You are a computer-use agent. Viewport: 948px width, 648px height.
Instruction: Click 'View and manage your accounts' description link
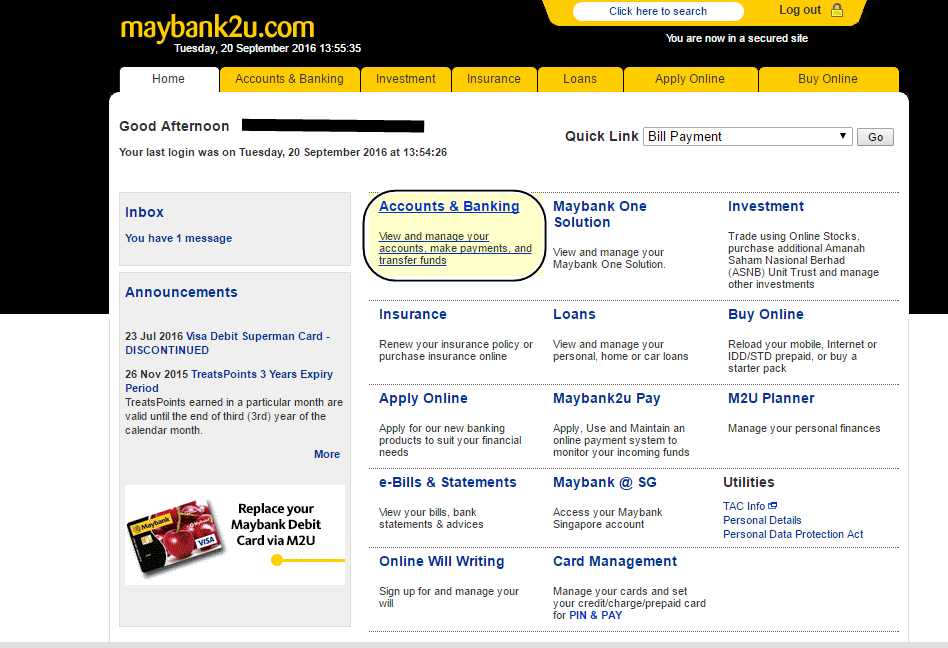point(455,248)
